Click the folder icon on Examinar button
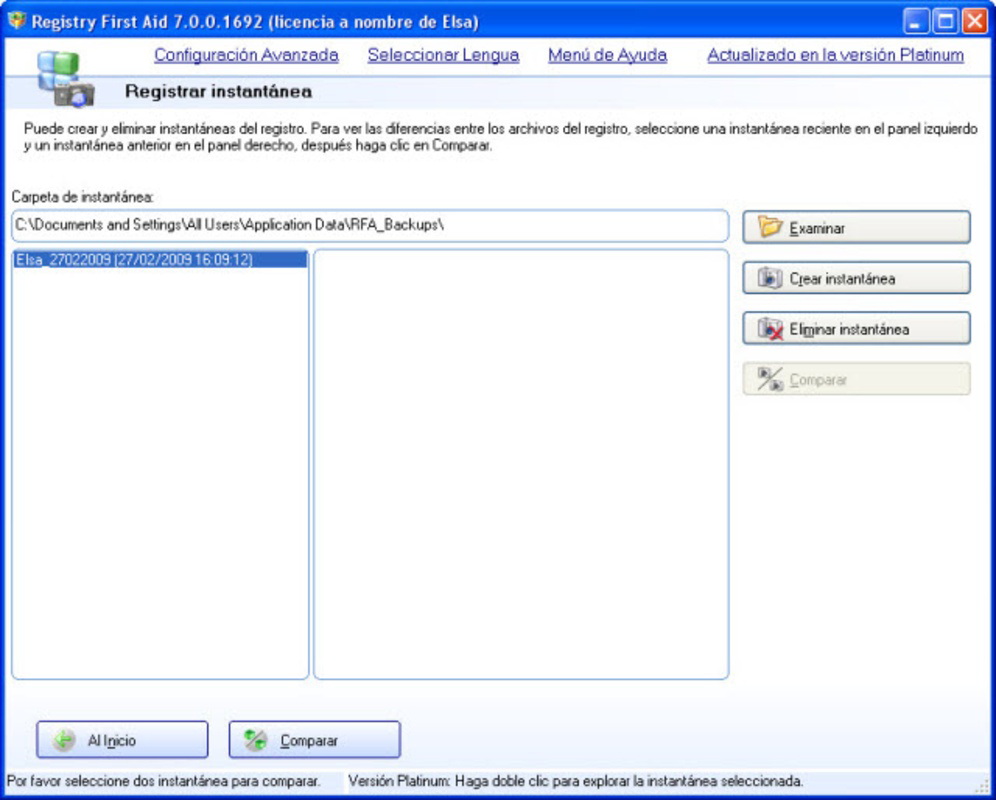 (x=770, y=227)
